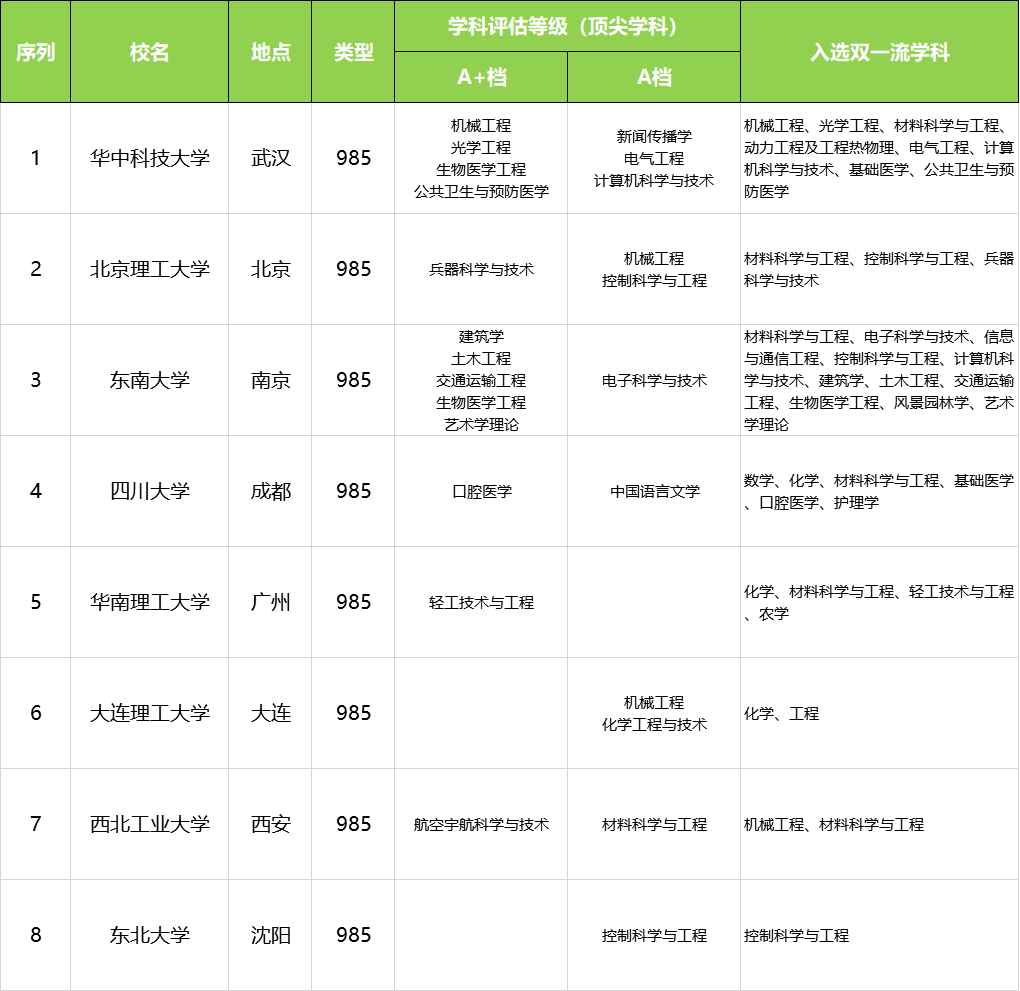Viewport: 1020px width, 991px height.
Task: Select the 兵器科学与技术 A+ cell
Action: pos(481,269)
